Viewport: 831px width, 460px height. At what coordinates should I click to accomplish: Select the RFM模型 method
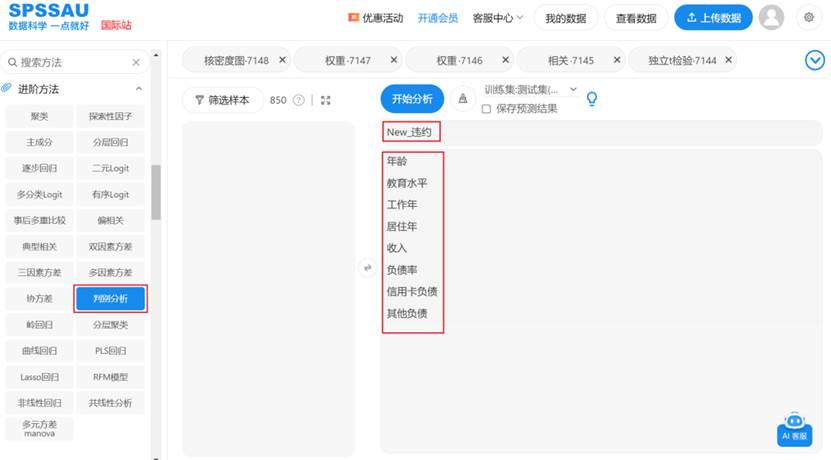(110, 377)
